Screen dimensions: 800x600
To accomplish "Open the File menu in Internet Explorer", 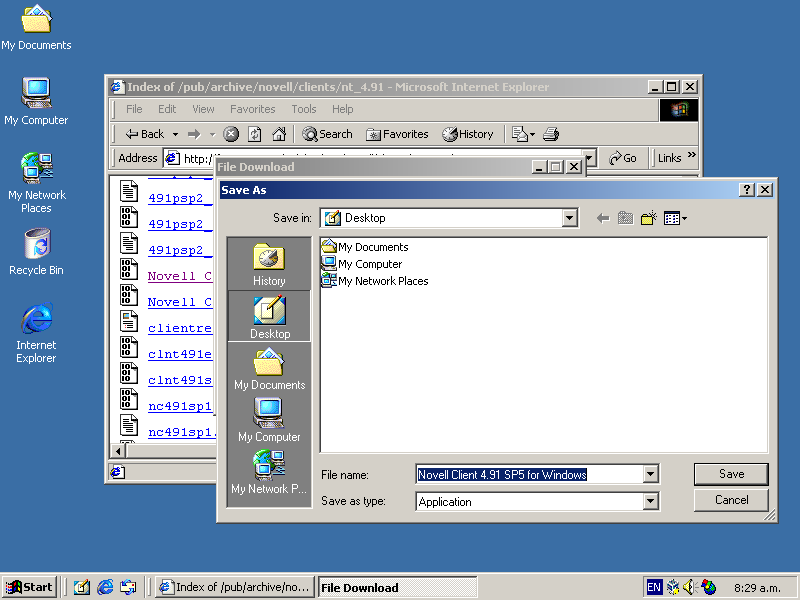I will click(134, 109).
